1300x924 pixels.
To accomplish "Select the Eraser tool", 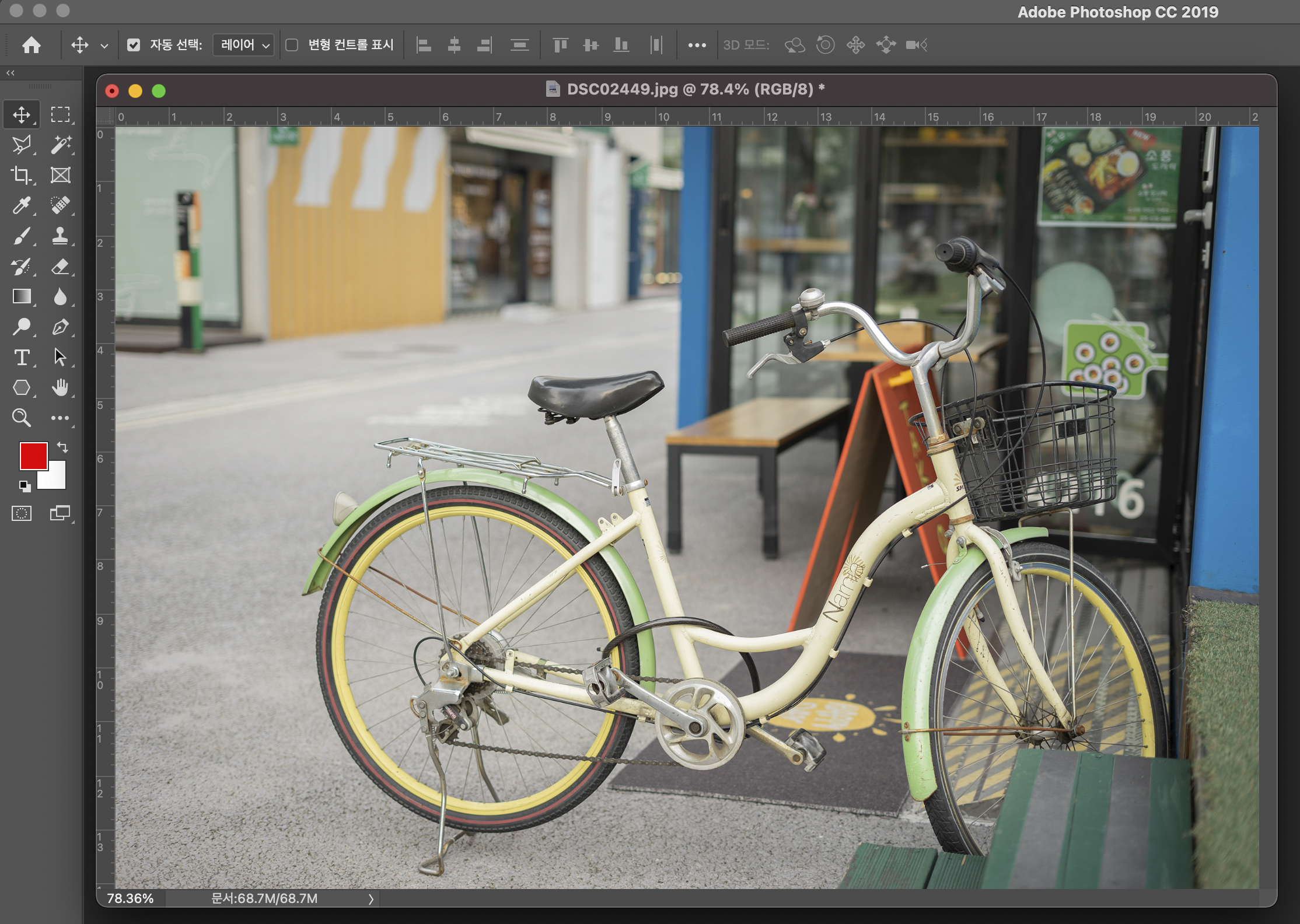I will 61,267.
